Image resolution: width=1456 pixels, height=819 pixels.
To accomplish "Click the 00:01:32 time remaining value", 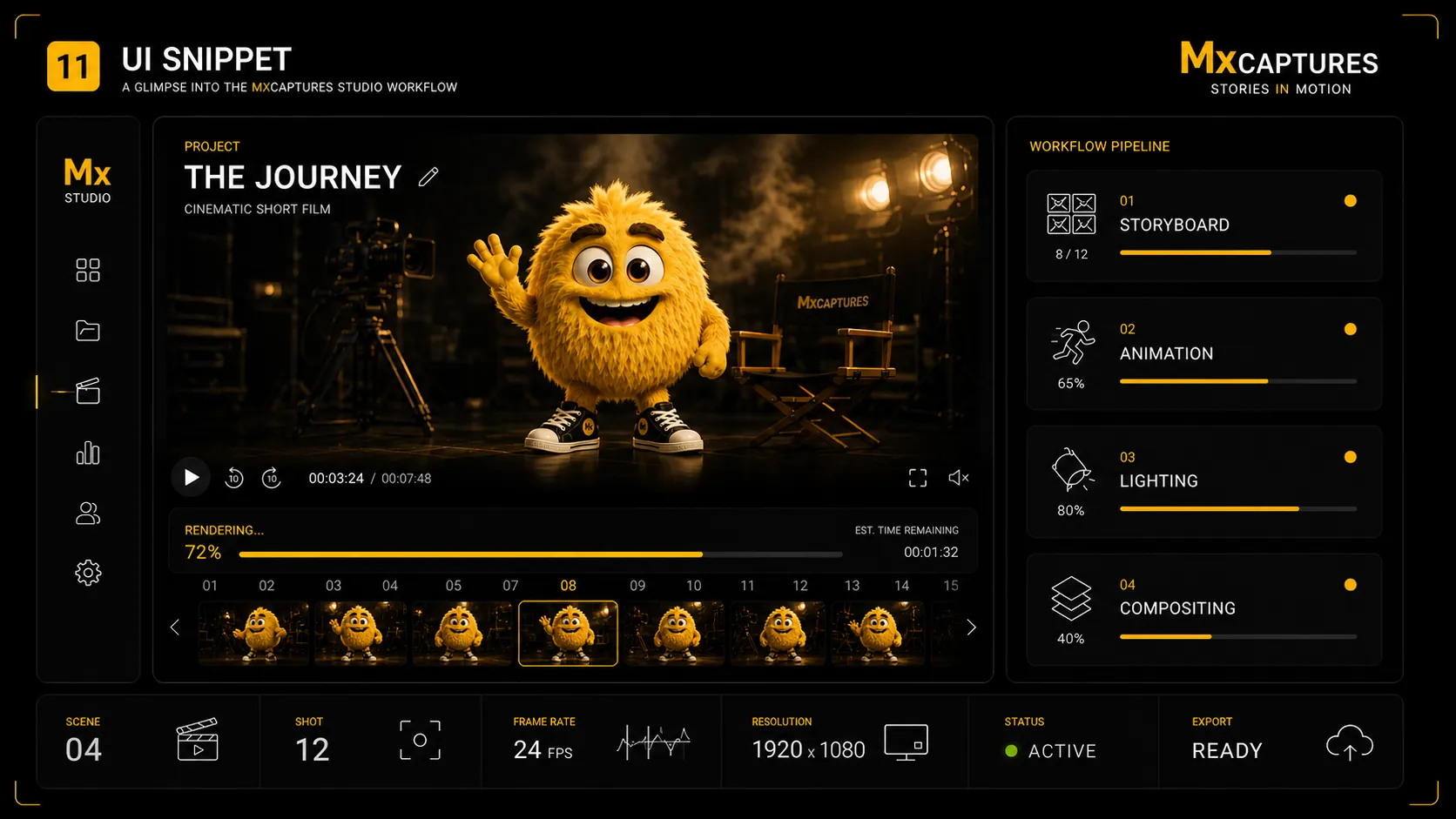I will pyautogui.click(x=931, y=552).
